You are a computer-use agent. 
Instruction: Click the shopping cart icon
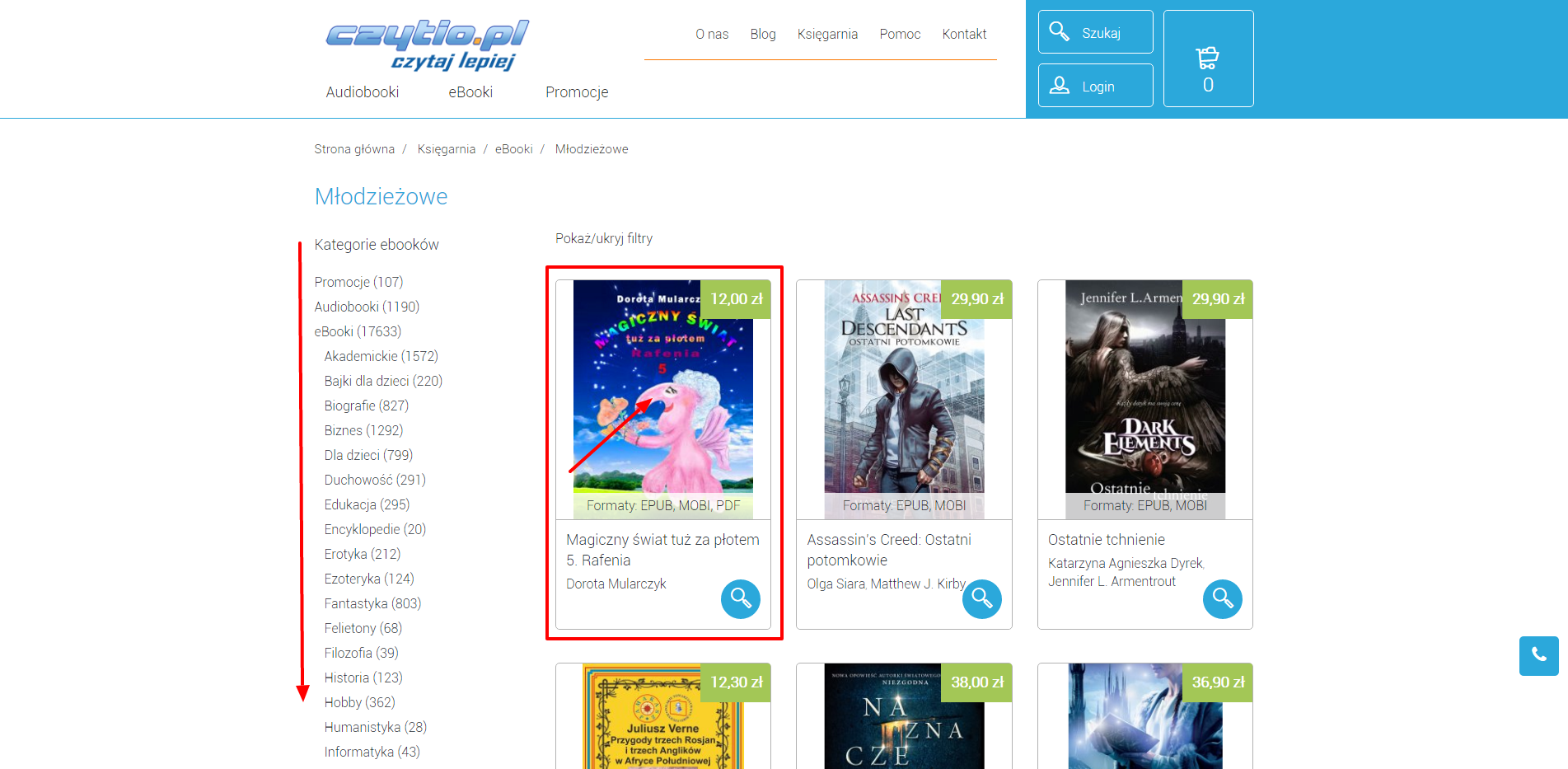coord(1208,59)
